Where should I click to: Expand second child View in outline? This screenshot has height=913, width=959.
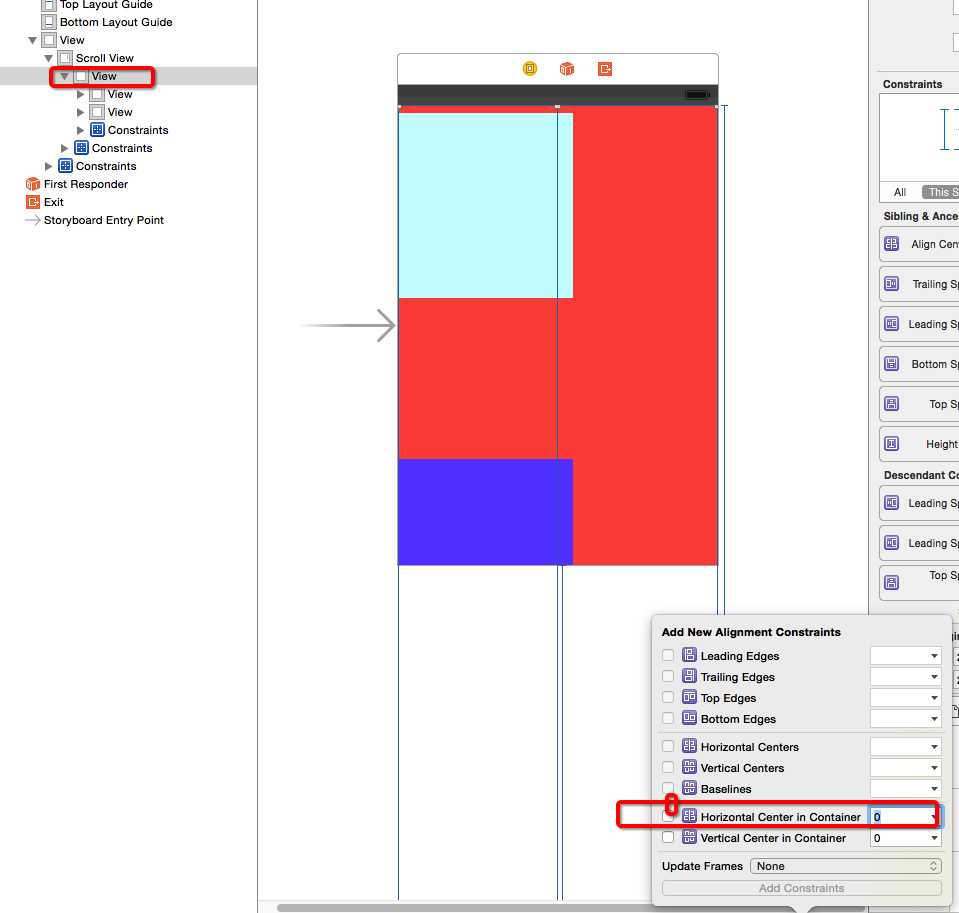(80, 113)
